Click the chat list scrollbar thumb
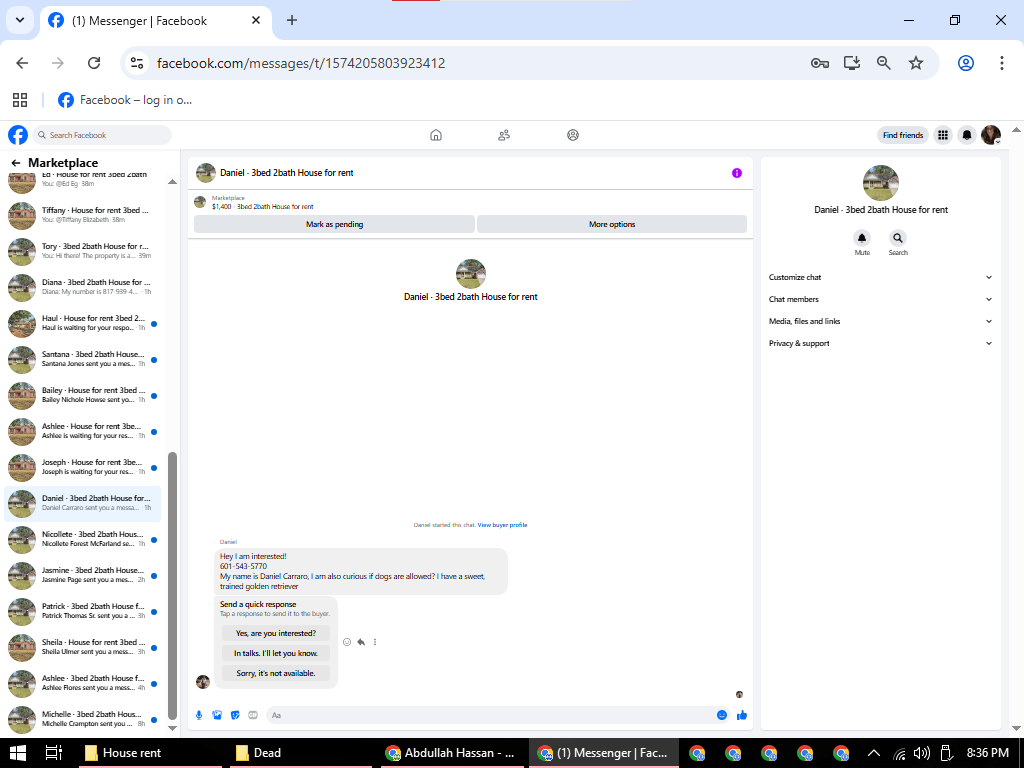The width and height of the screenshot is (1024, 768). (172, 585)
